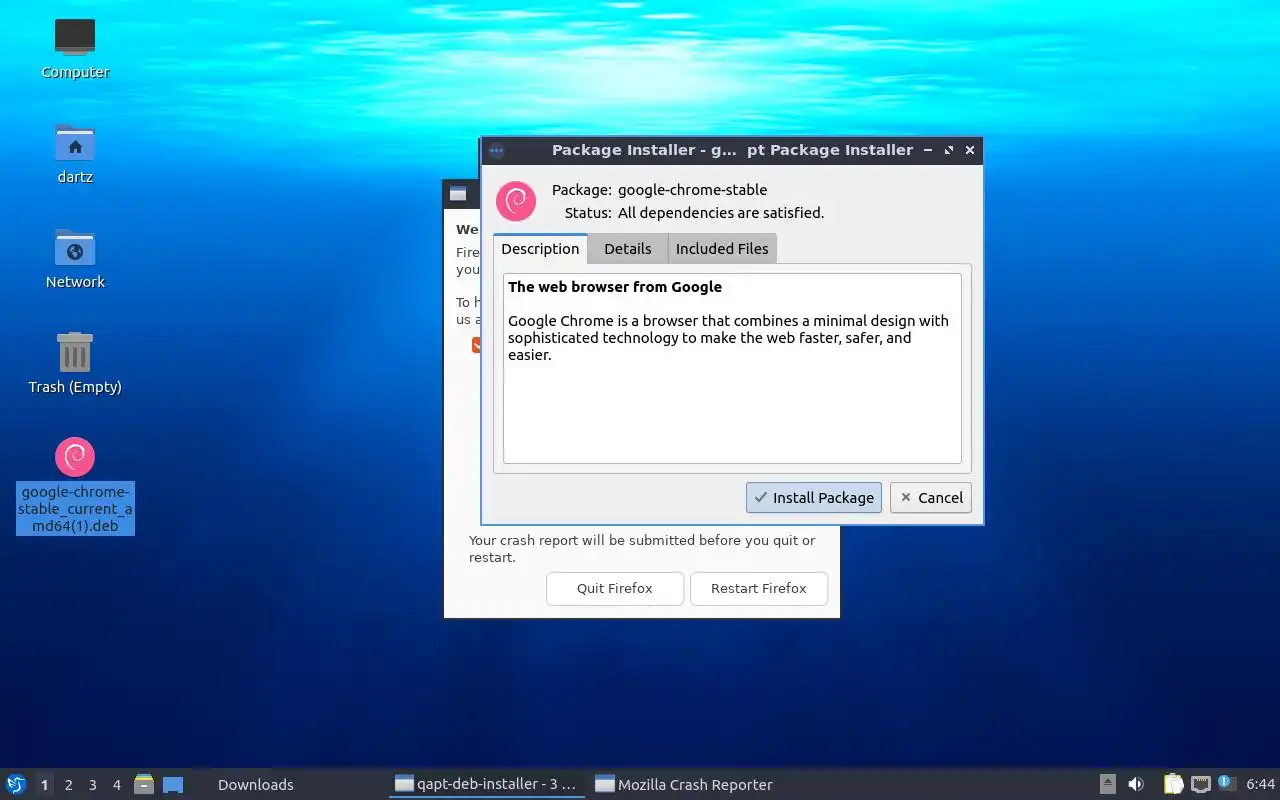Click the Google Chrome description paragraph

(728, 338)
